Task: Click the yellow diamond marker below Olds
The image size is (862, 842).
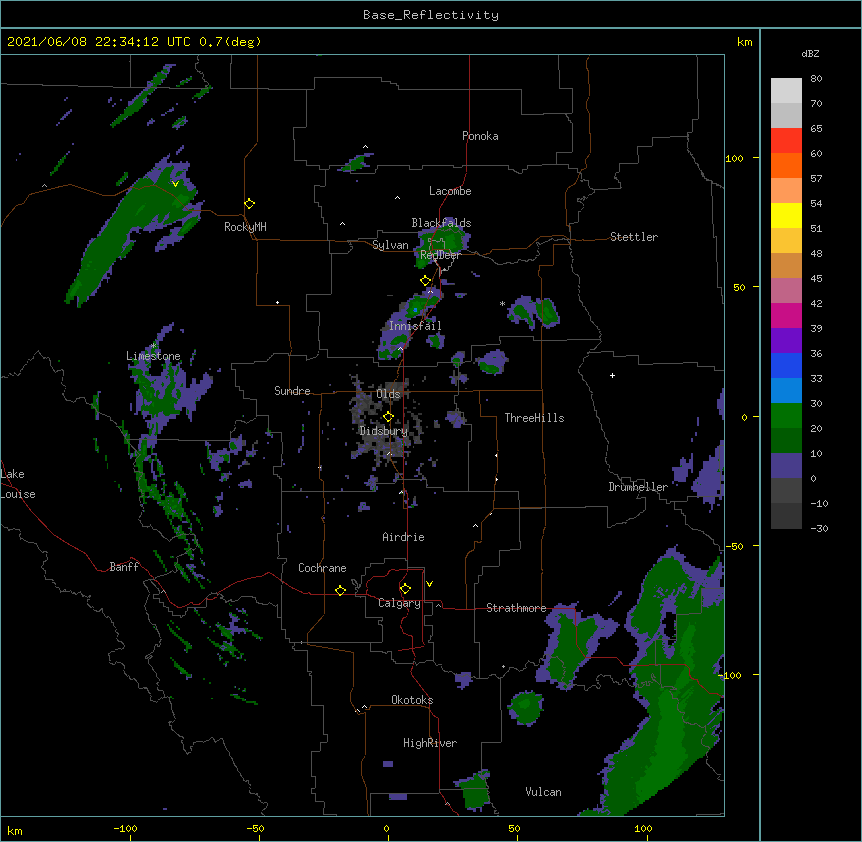Action: coord(389,416)
